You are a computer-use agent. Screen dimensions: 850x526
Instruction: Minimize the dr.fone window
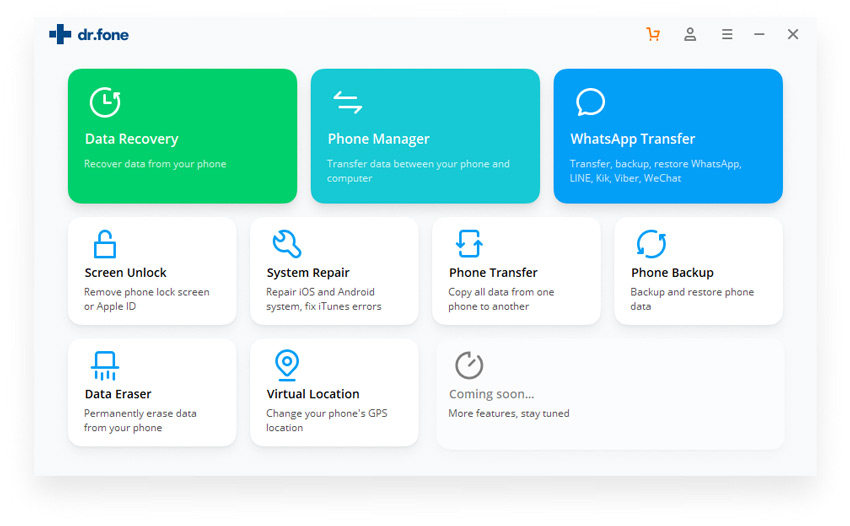[x=759, y=34]
